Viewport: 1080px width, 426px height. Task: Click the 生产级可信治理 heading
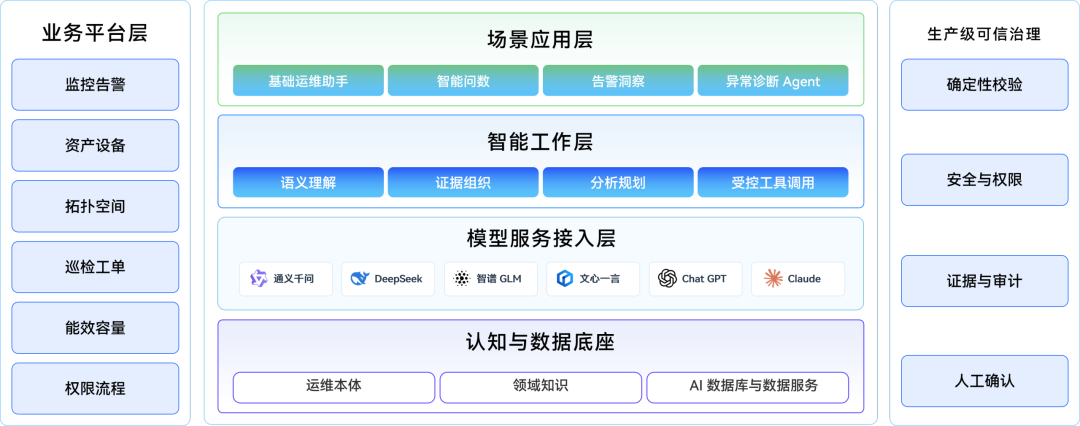pos(984,34)
